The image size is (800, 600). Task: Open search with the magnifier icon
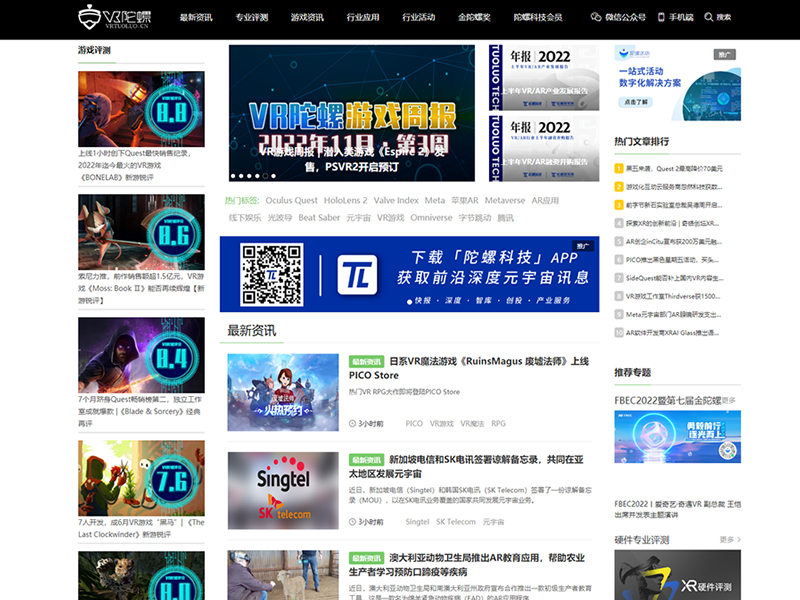pos(709,17)
